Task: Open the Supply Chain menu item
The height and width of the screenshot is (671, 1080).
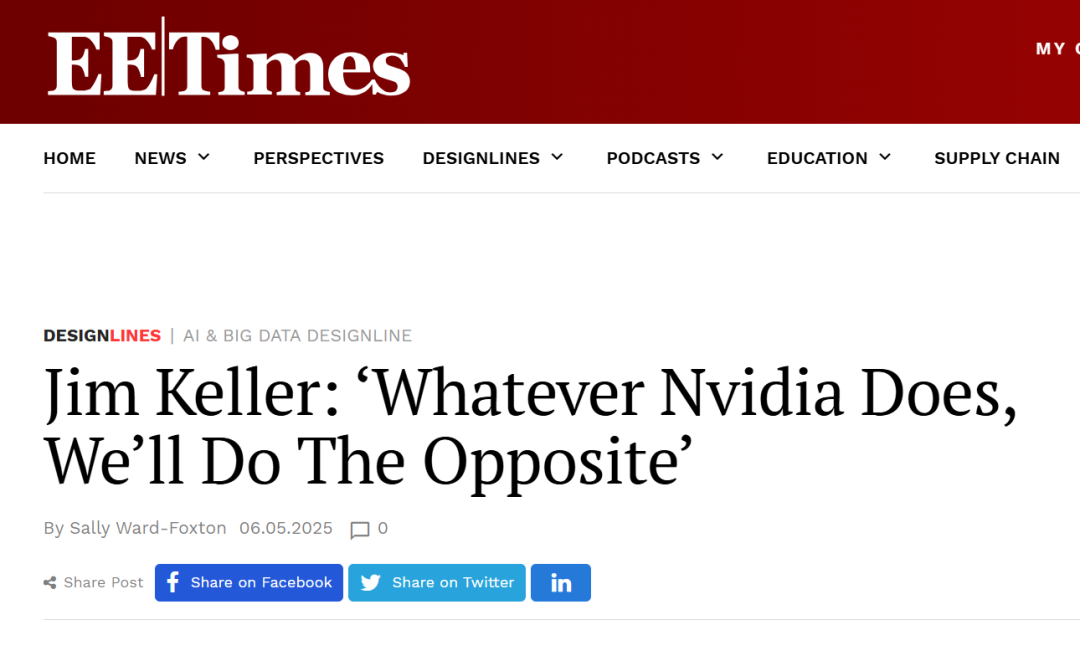Action: [997, 158]
